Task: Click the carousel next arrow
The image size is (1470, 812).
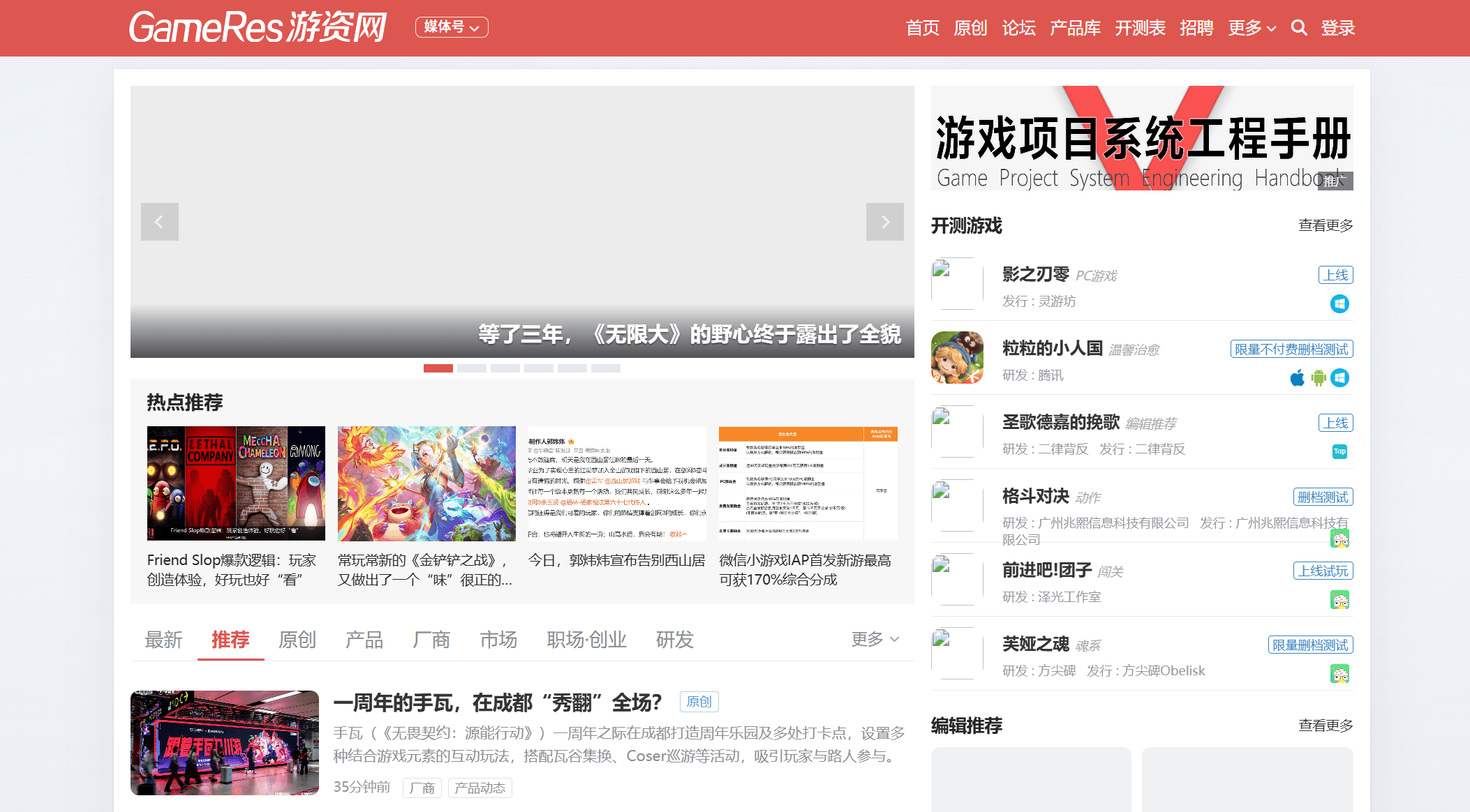Action: point(885,222)
